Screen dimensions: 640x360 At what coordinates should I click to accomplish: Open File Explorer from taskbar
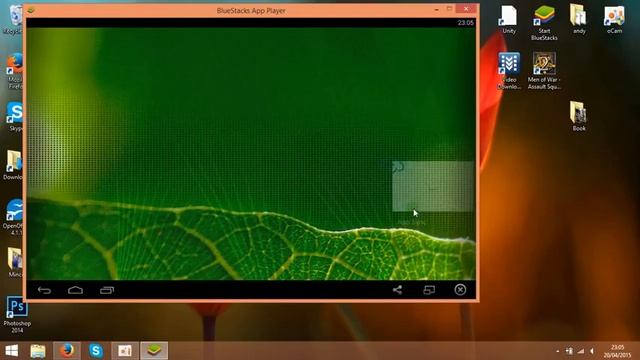tap(38, 351)
